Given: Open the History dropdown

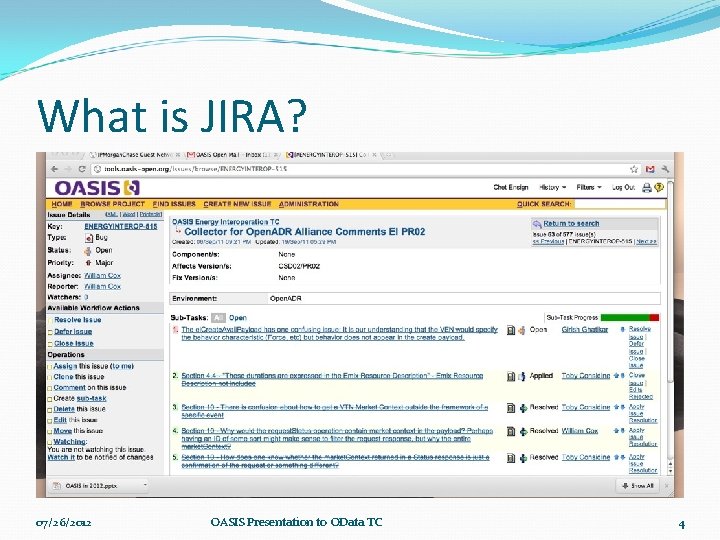Looking at the screenshot, I should (552, 187).
